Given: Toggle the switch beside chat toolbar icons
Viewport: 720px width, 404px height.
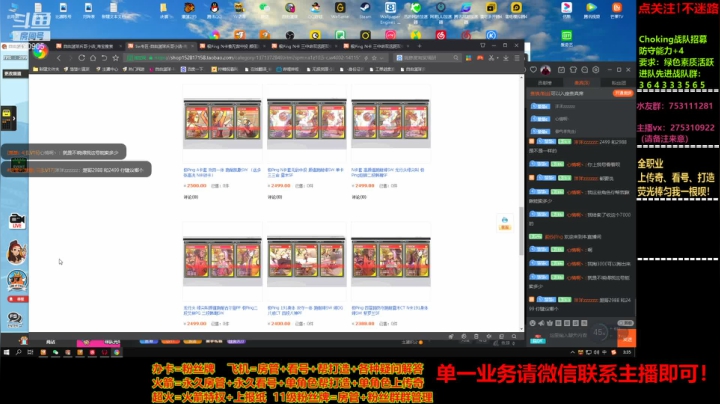Looking at the screenshot, I should (625, 323).
